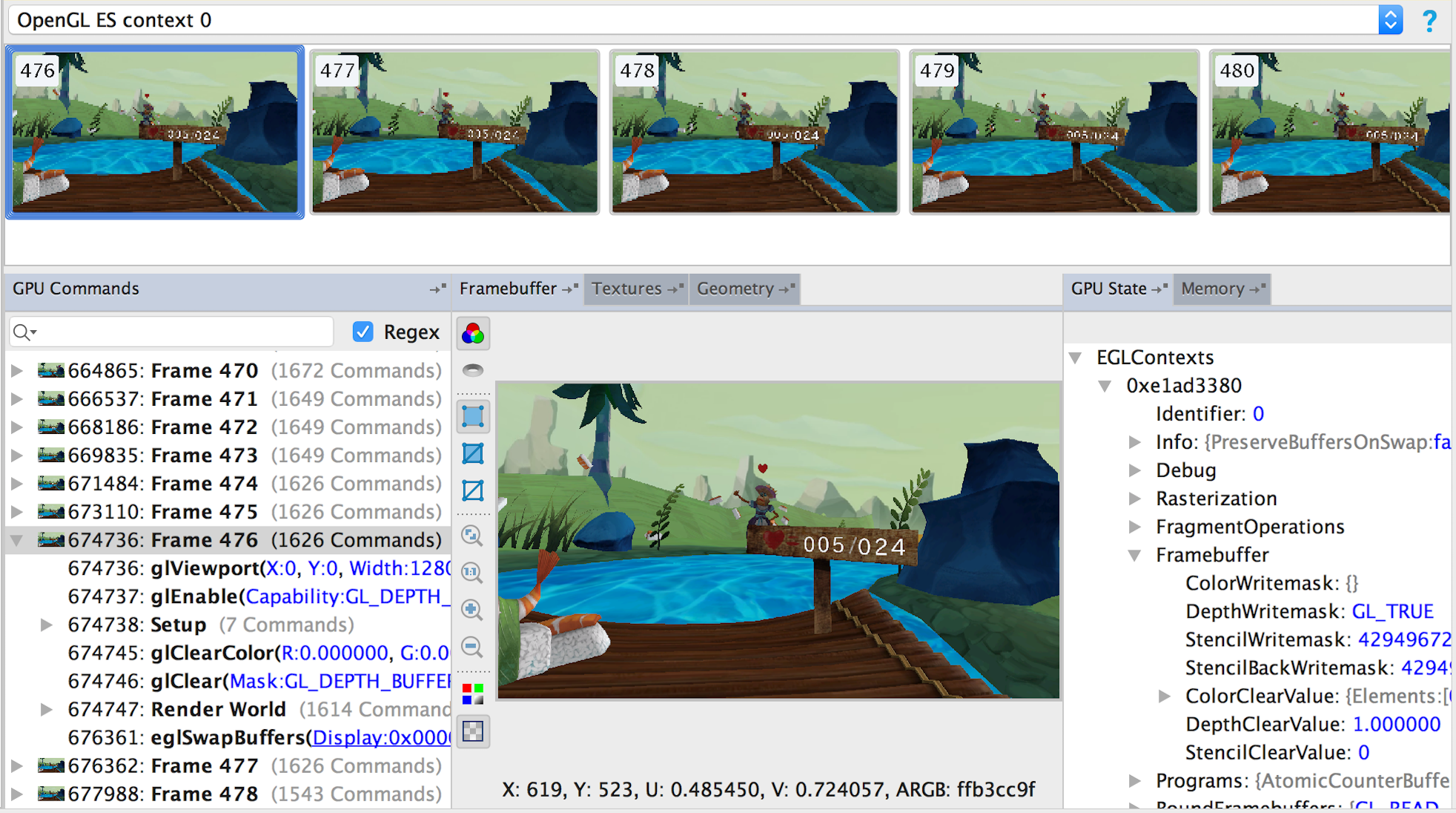The image size is (1456, 813).
Task: Click the pin icon on Memory tab
Action: coord(1257,289)
